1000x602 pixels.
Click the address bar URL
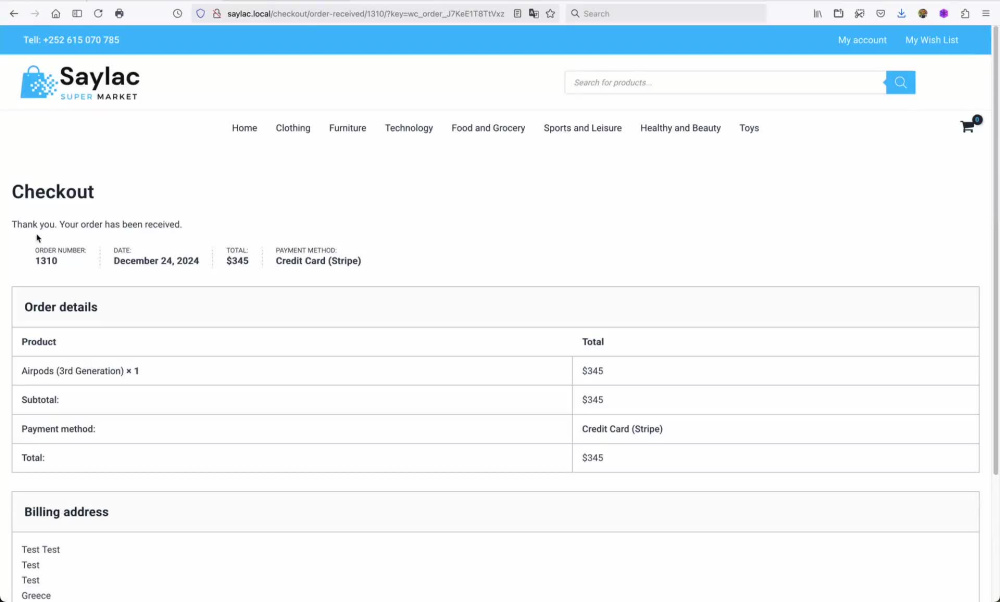tap(365, 13)
